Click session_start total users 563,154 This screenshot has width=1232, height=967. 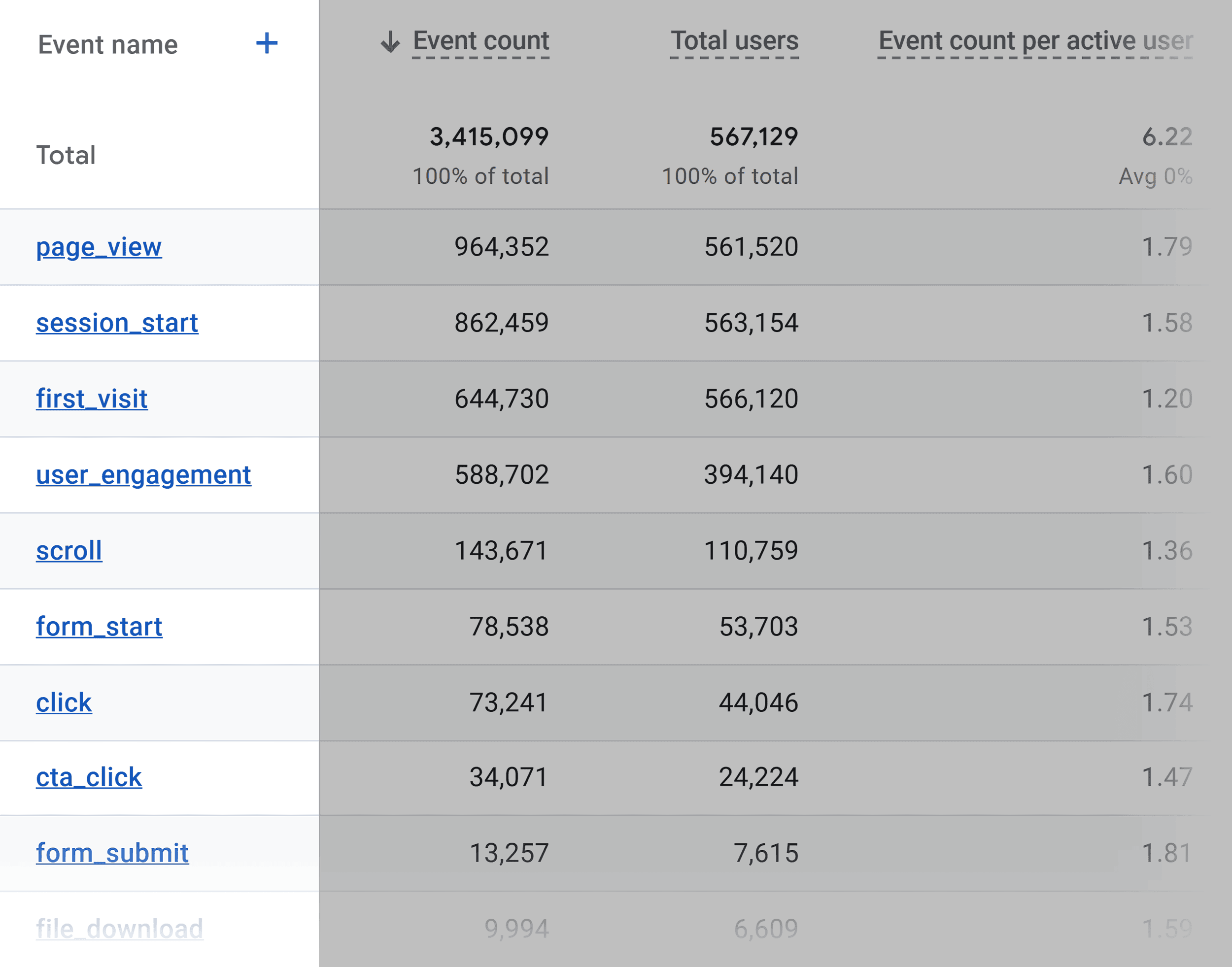click(x=751, y=323)
